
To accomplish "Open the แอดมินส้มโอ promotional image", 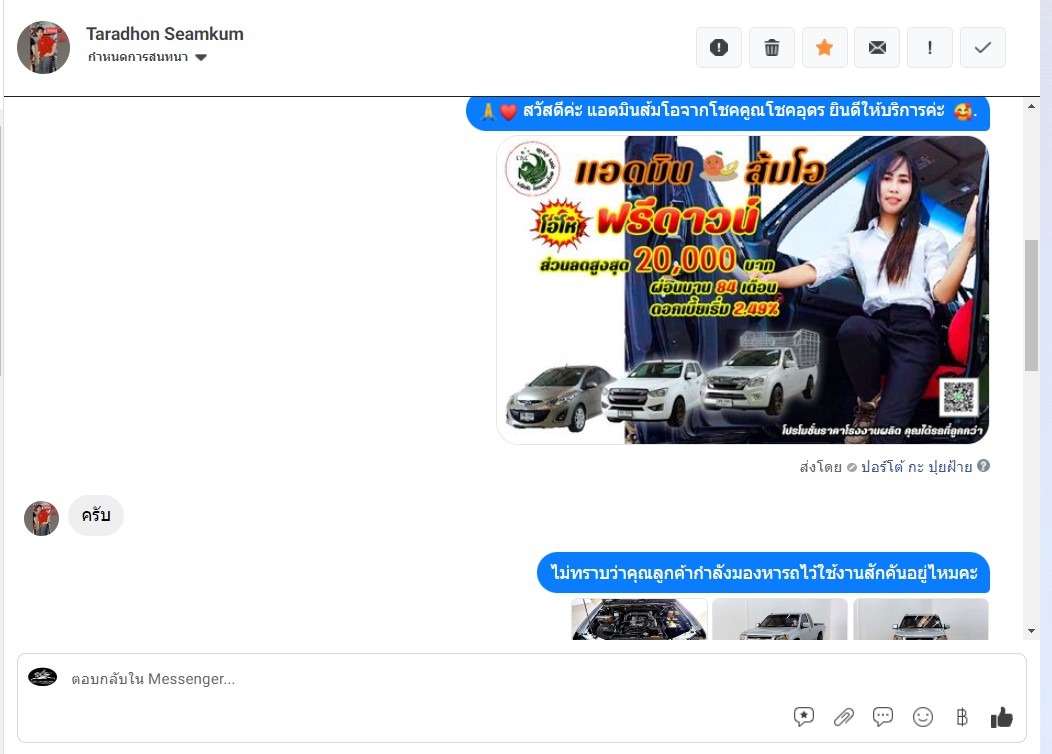I will click(x=742, y=290).
